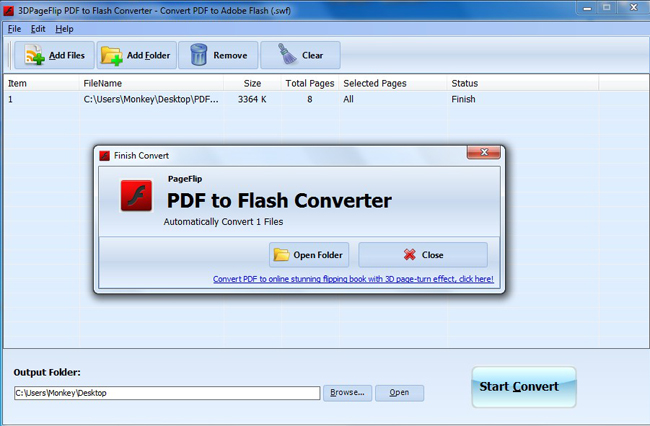This screenshot has width=650, height=426.
Task: Select the FileName column header
Action: coord(151,83)
